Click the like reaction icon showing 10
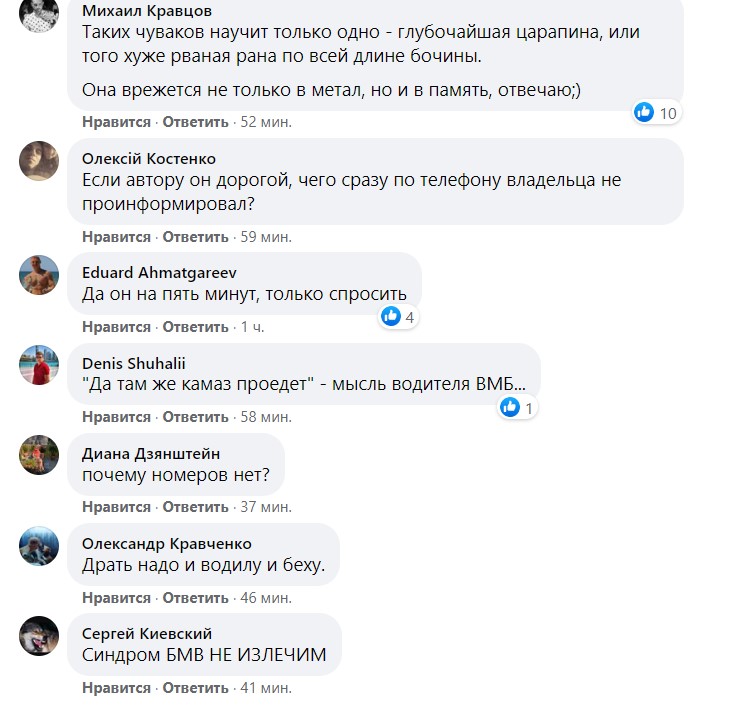The image size is (732, 705). pyautogui.click(x=645, y=113)
